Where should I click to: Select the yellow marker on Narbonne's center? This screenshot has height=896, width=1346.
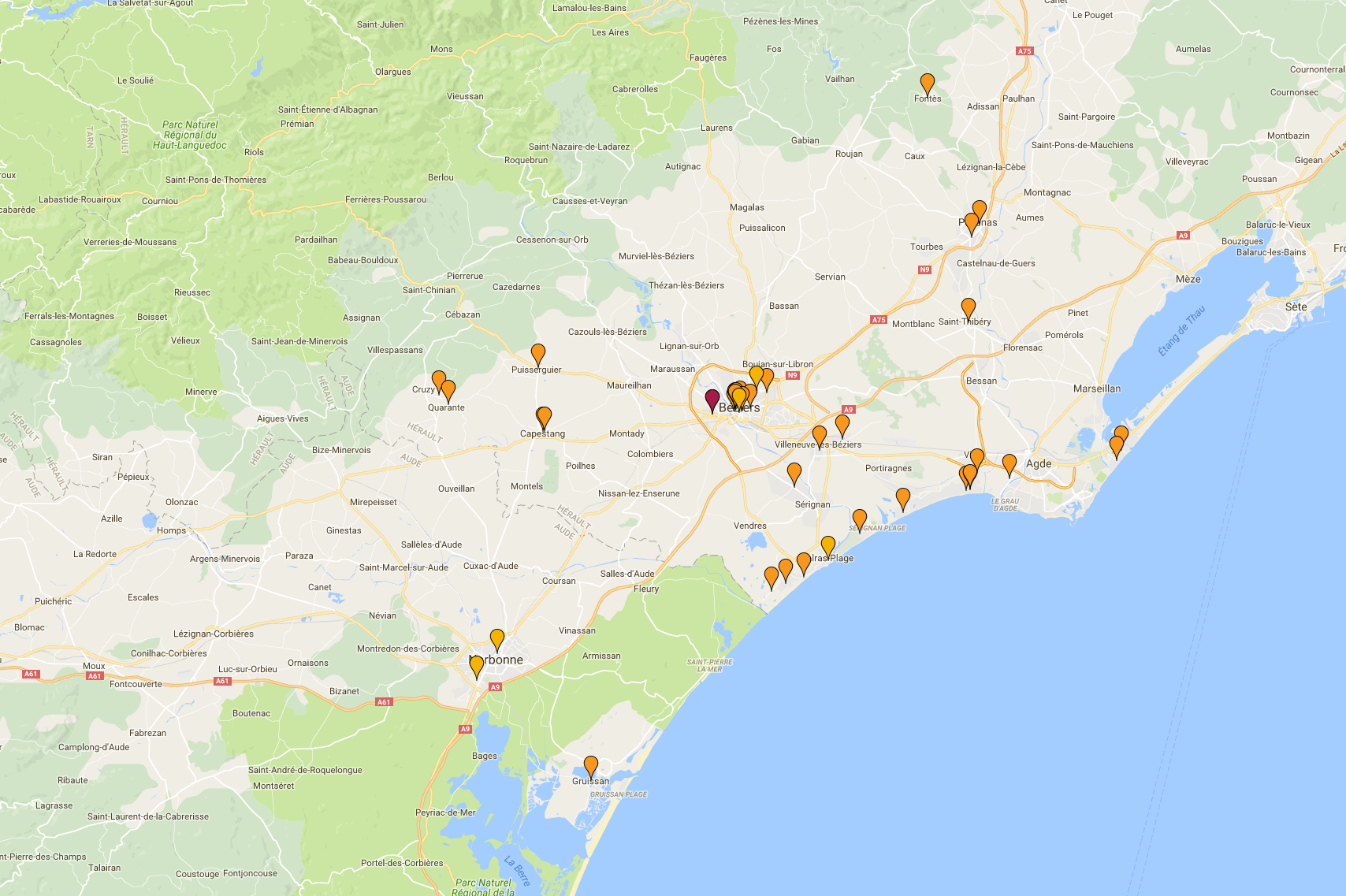[x=477, y=667]
